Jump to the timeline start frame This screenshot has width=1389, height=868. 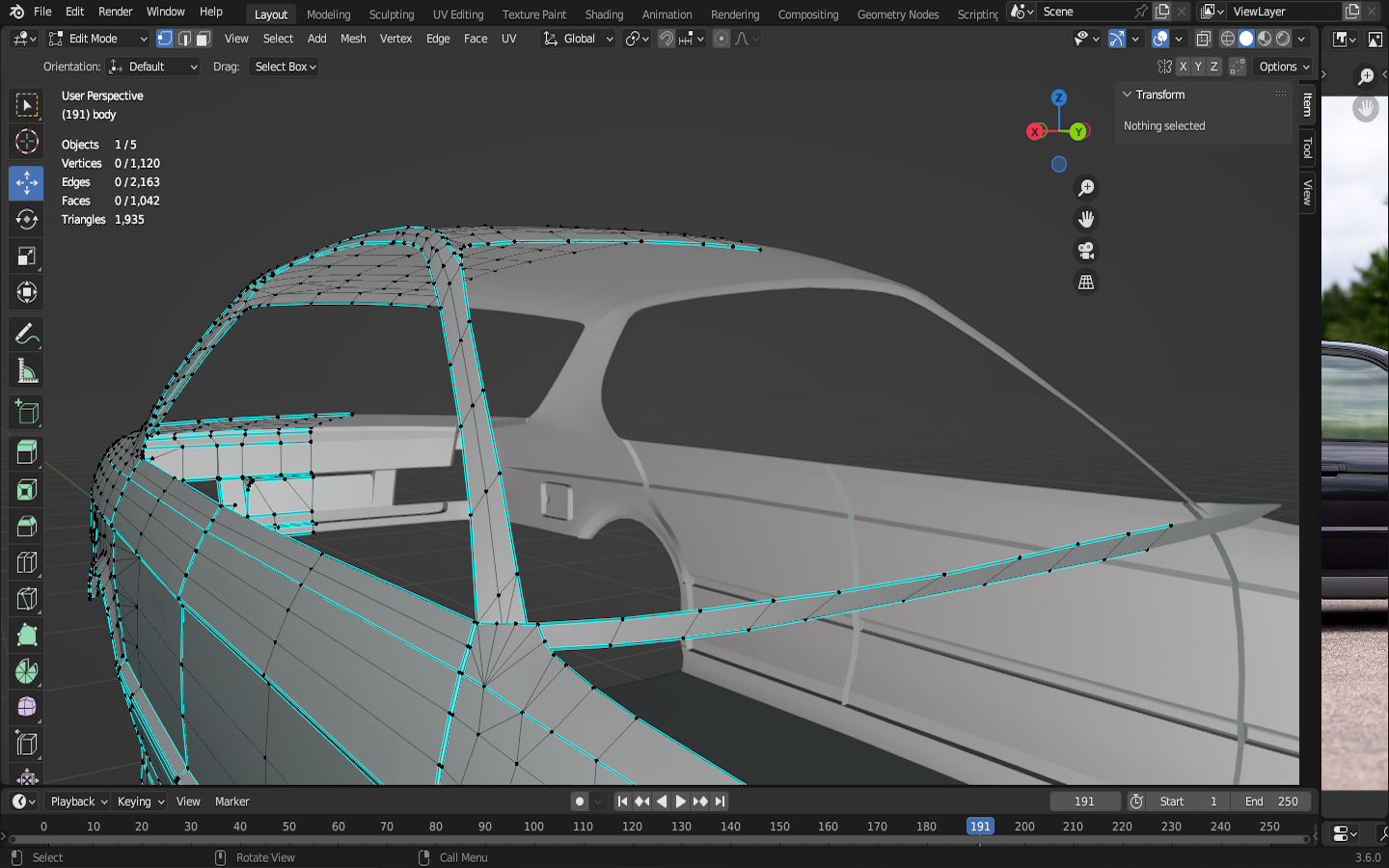click(622, 801)
